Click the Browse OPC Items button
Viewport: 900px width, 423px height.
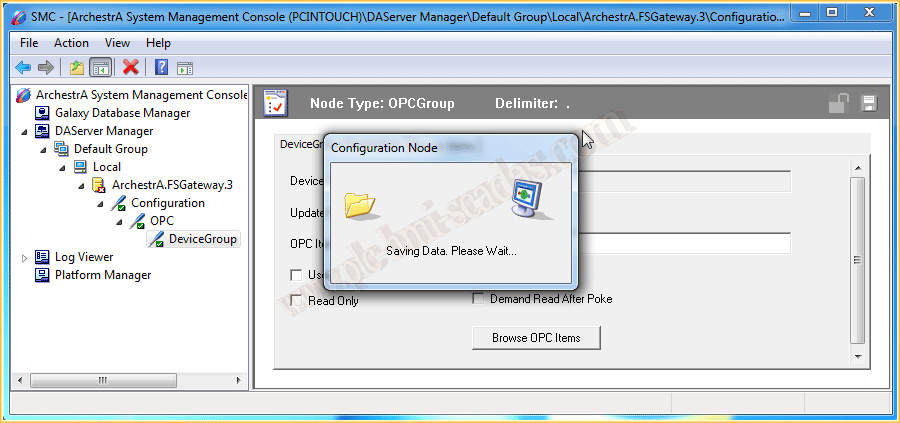(536, 338)
